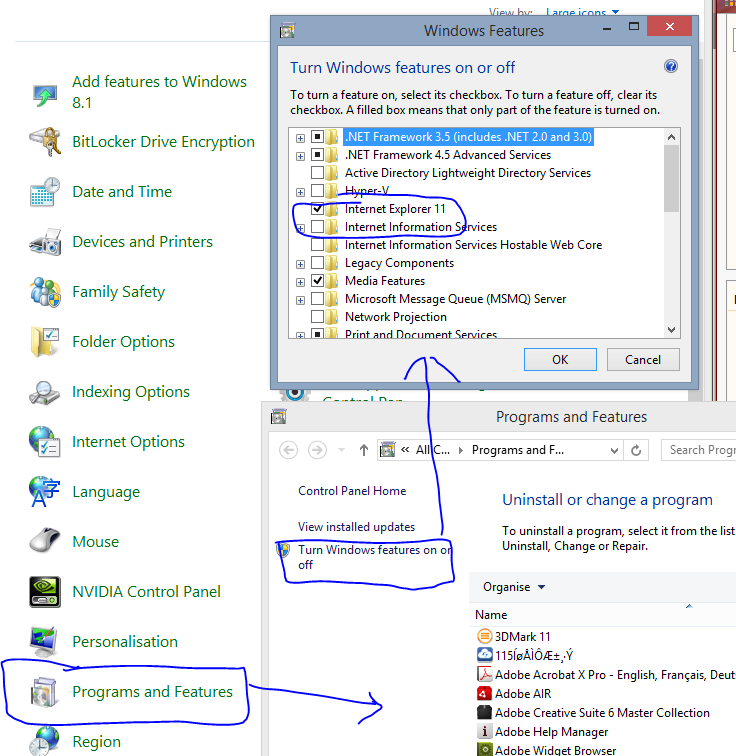This screenshot has width=736, height=756.
Task: Toggle the .NET Framework 3.5 checkbox
Action: click(317, 137)
